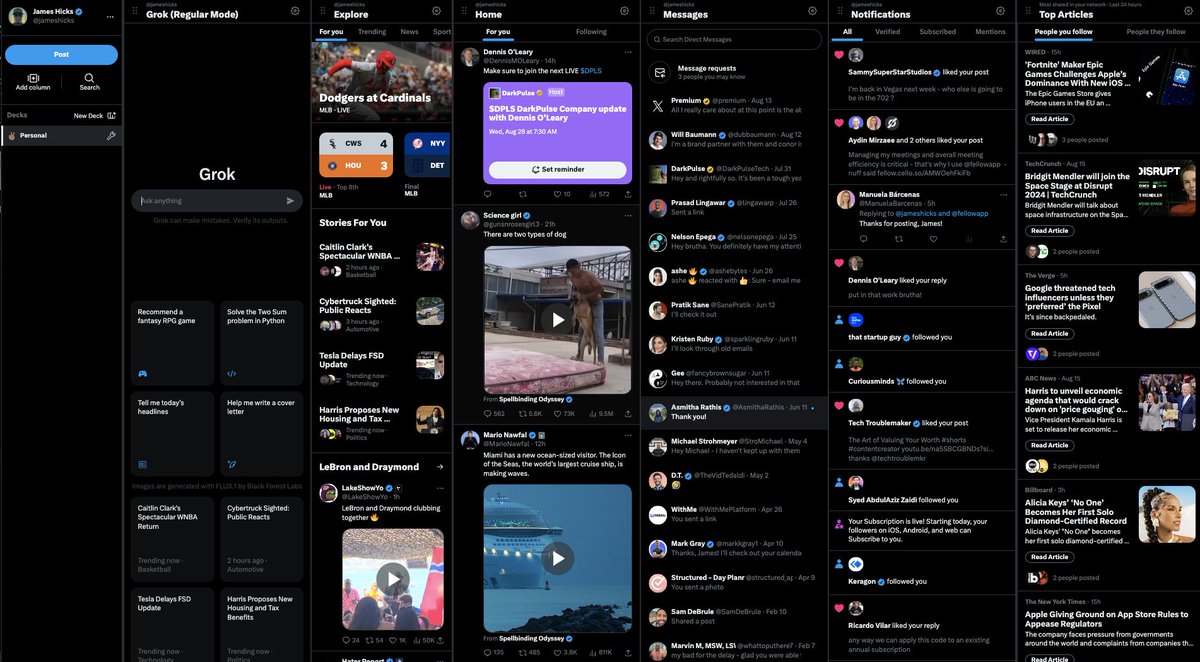The height and width of the screenshot is (662, 1200).
Task: Click the wrench icon on Personal deck
Action: (111, 135)
